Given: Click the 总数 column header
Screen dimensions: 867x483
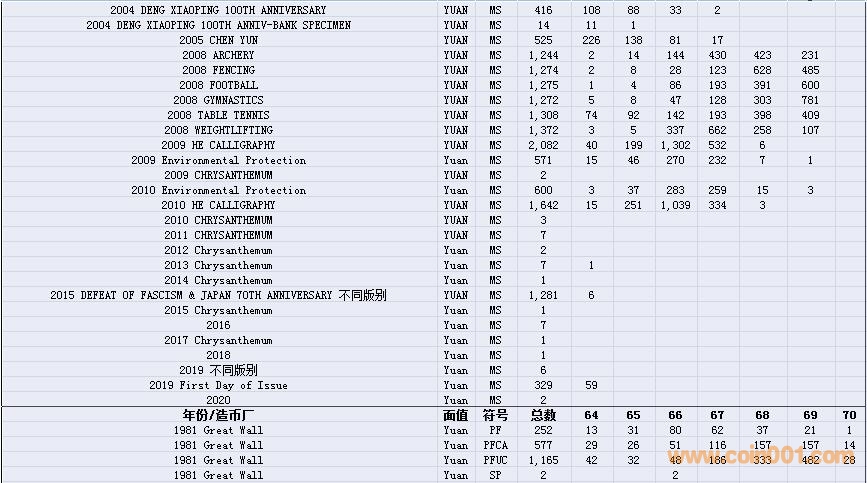Looking at the screenshot, I should coord(543,415).
